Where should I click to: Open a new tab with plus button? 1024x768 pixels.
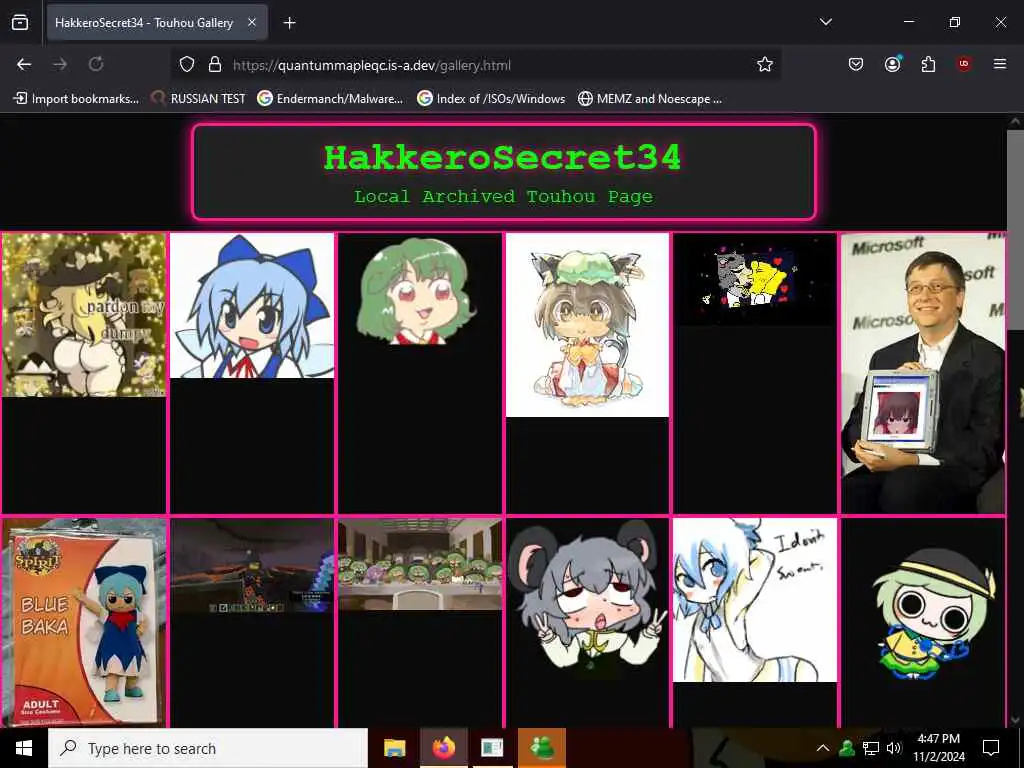click(289, 23)
